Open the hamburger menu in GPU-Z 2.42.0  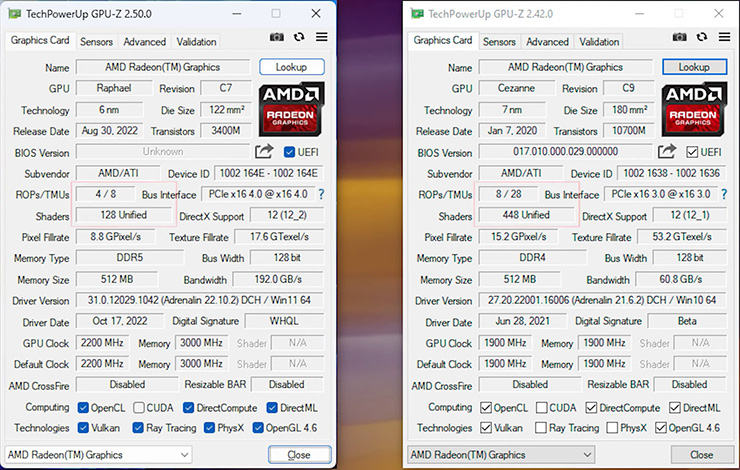pyautogui.click(x=725, y=37)
